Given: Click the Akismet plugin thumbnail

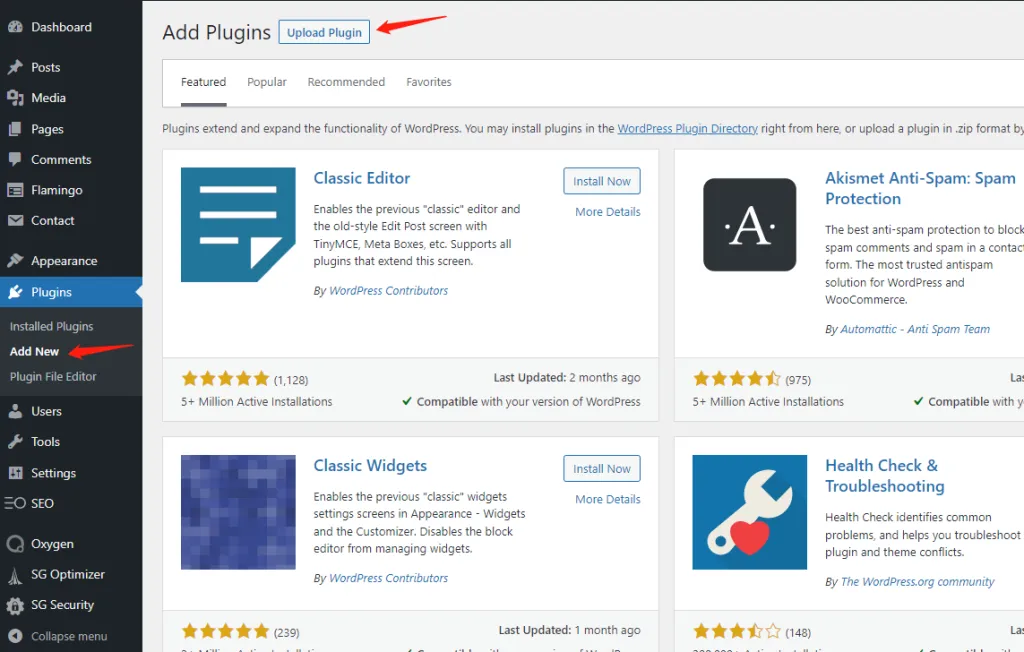Looking at the screenshot, I should tap(750, 225).
